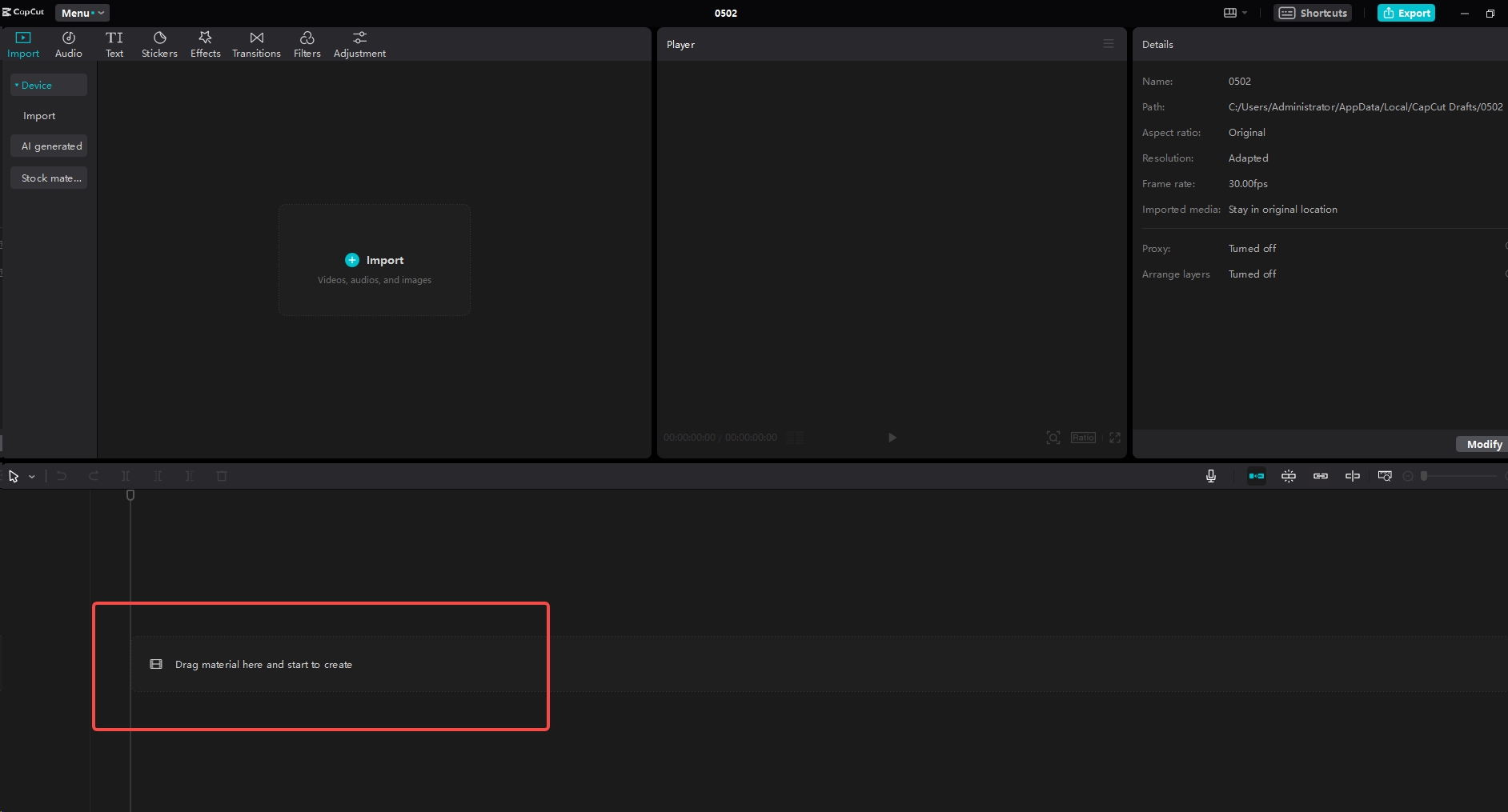Toggle clip linking in the timeline toolbar

(x=1321, y=475)
